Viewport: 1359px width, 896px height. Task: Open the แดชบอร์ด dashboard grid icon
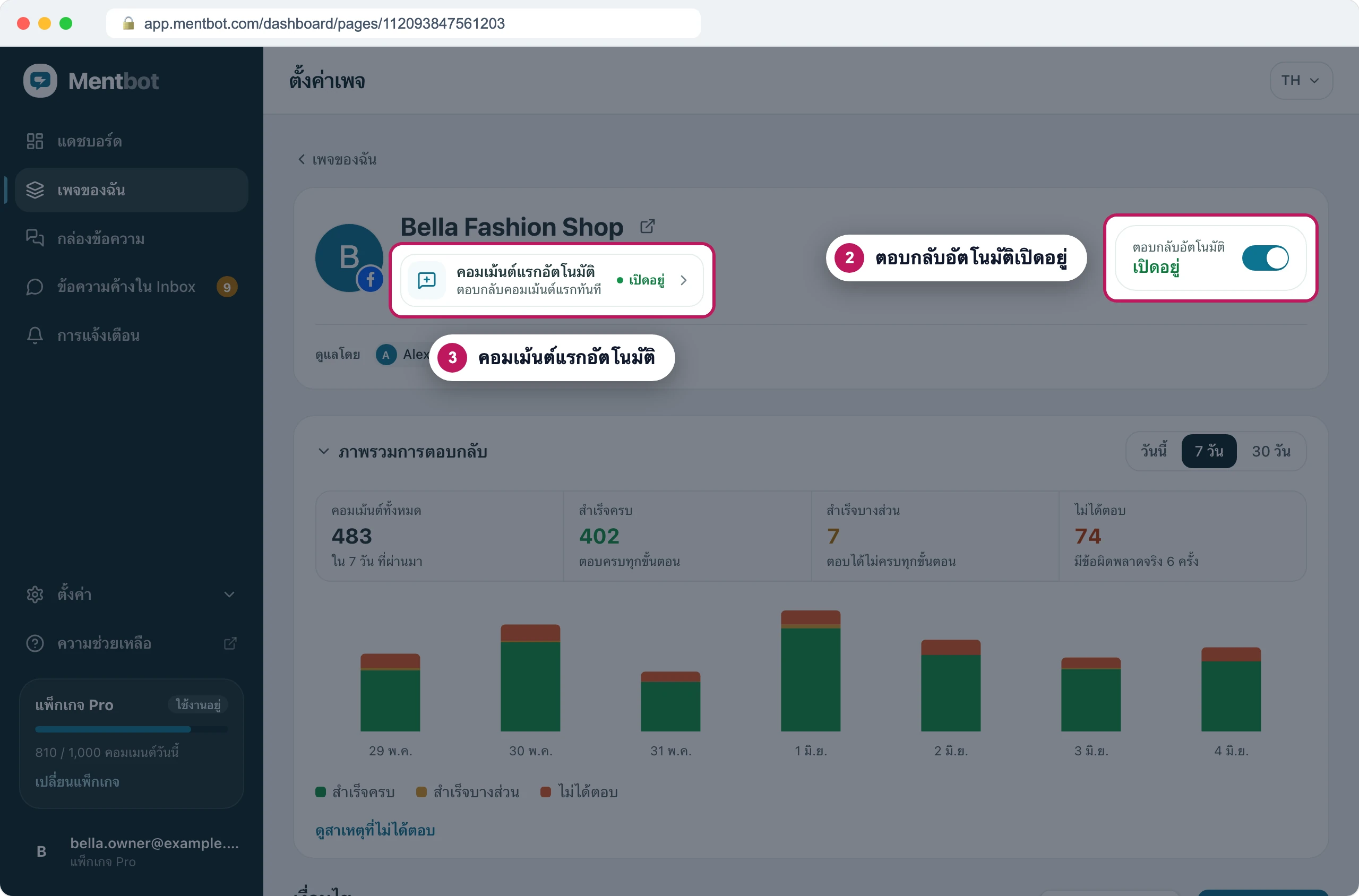[35, 141]
